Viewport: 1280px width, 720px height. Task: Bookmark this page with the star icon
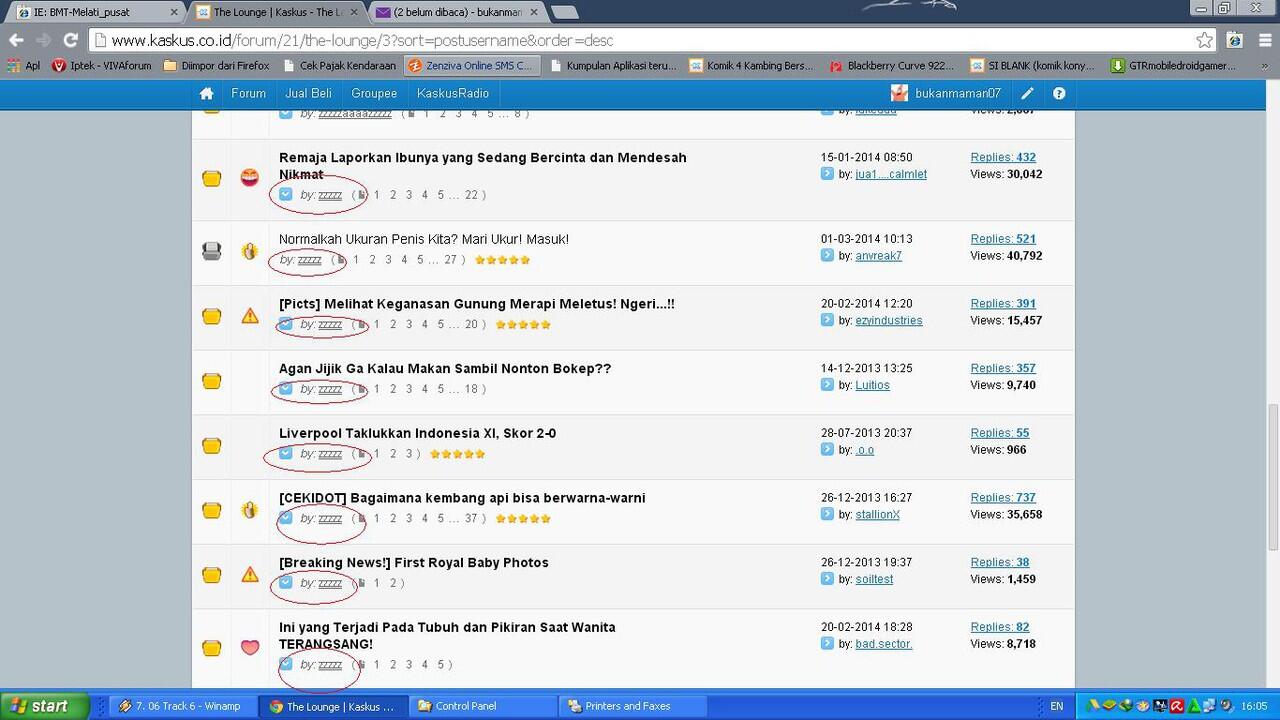click(x=1205, y=41)
